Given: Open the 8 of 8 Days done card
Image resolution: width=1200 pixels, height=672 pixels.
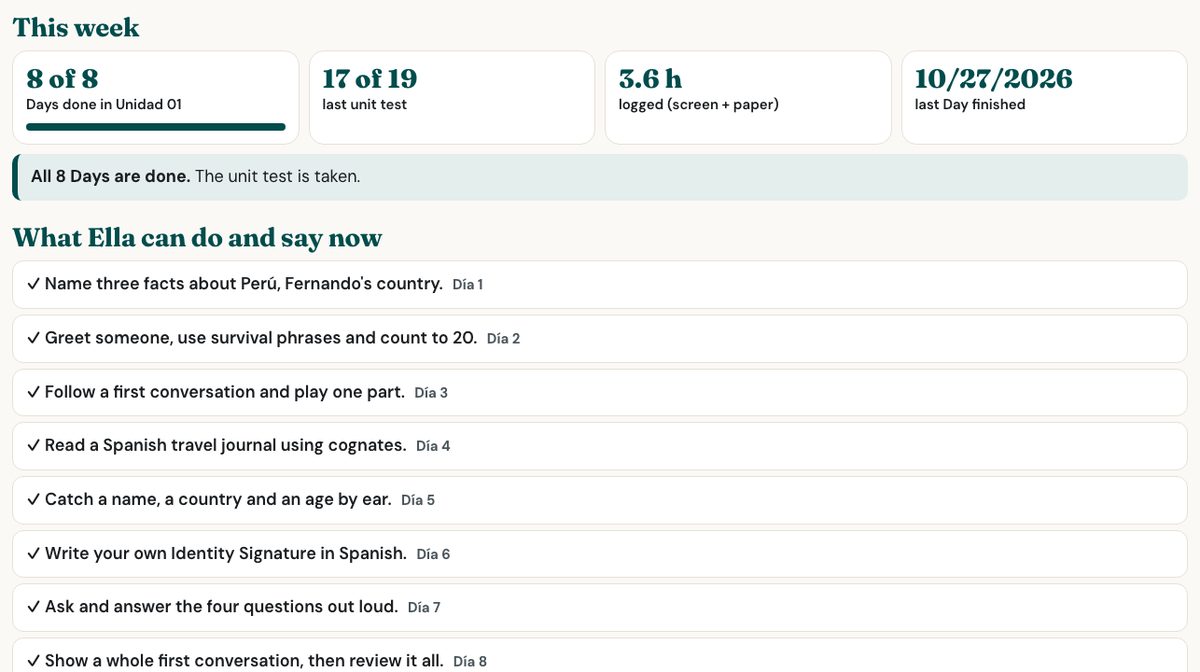Looking at the screenshot, I should [x=156, y=97].
